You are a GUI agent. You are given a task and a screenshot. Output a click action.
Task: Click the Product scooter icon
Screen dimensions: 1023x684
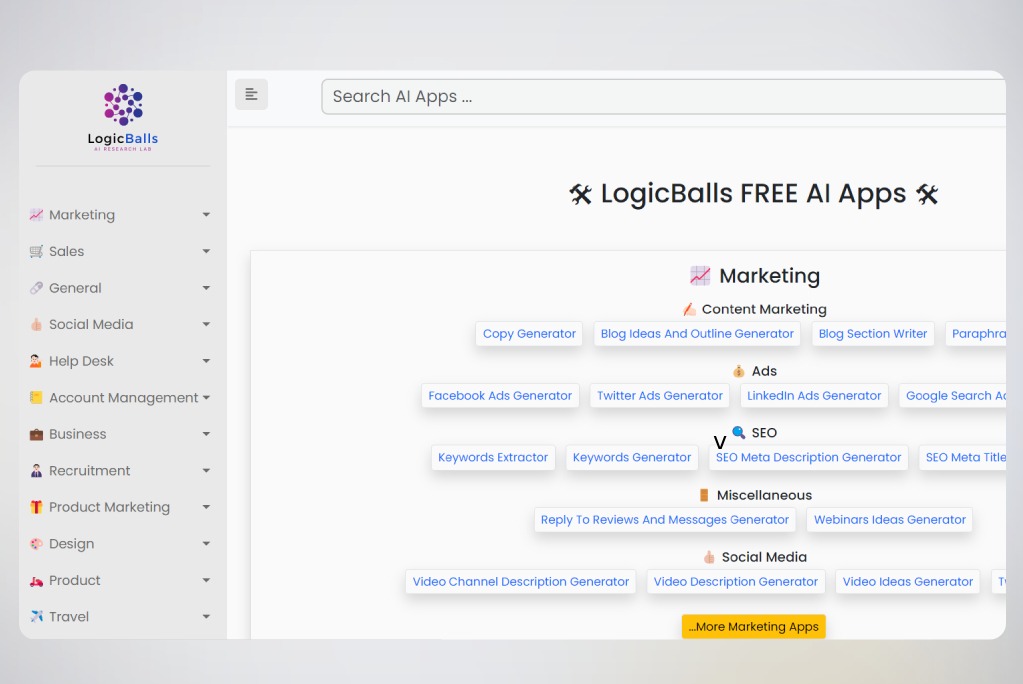point(37,580)
